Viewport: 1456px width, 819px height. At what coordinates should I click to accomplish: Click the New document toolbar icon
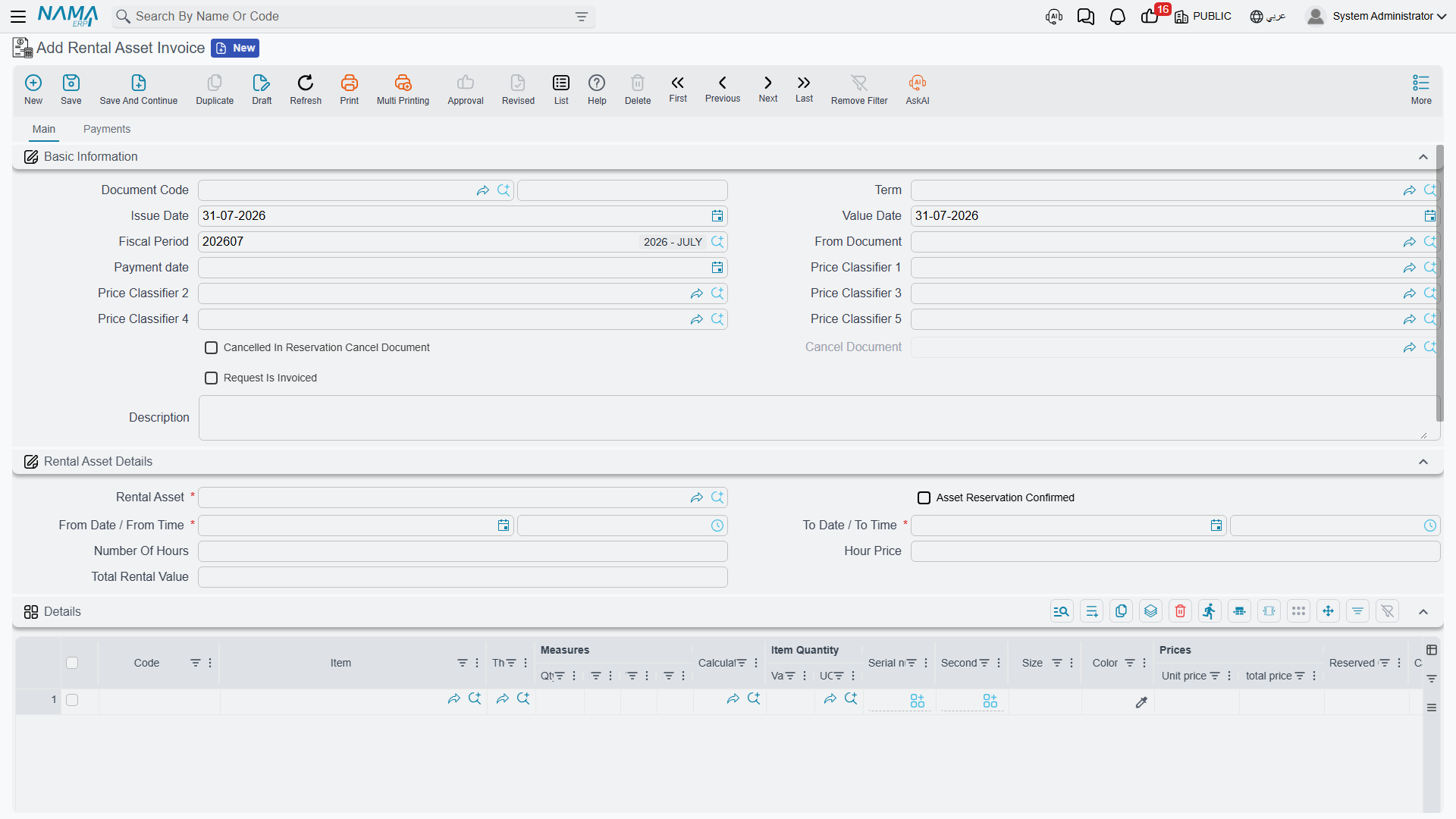click(33, 89)
